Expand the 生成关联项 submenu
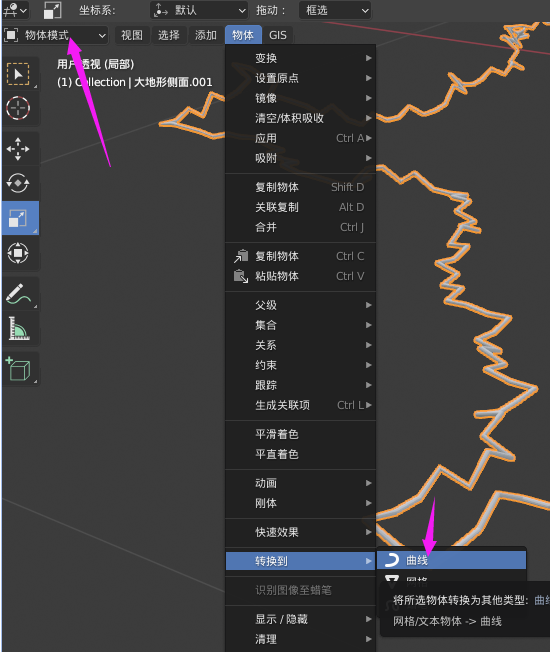 tap(301, 405)
